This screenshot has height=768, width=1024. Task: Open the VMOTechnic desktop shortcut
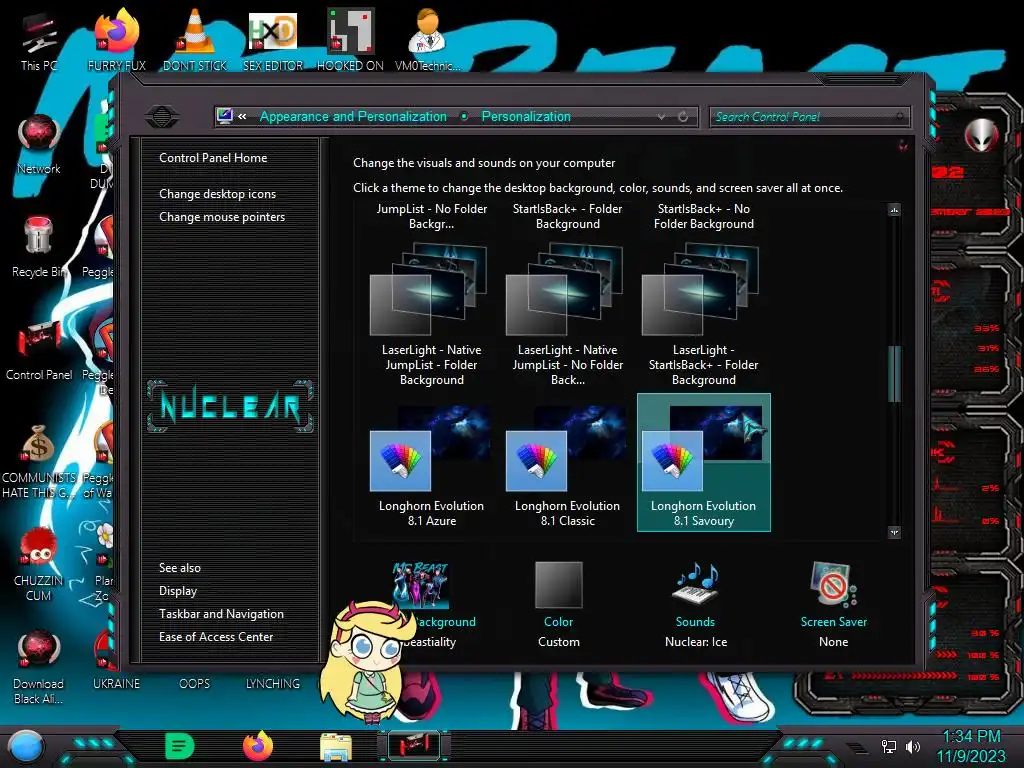point(428,39)
